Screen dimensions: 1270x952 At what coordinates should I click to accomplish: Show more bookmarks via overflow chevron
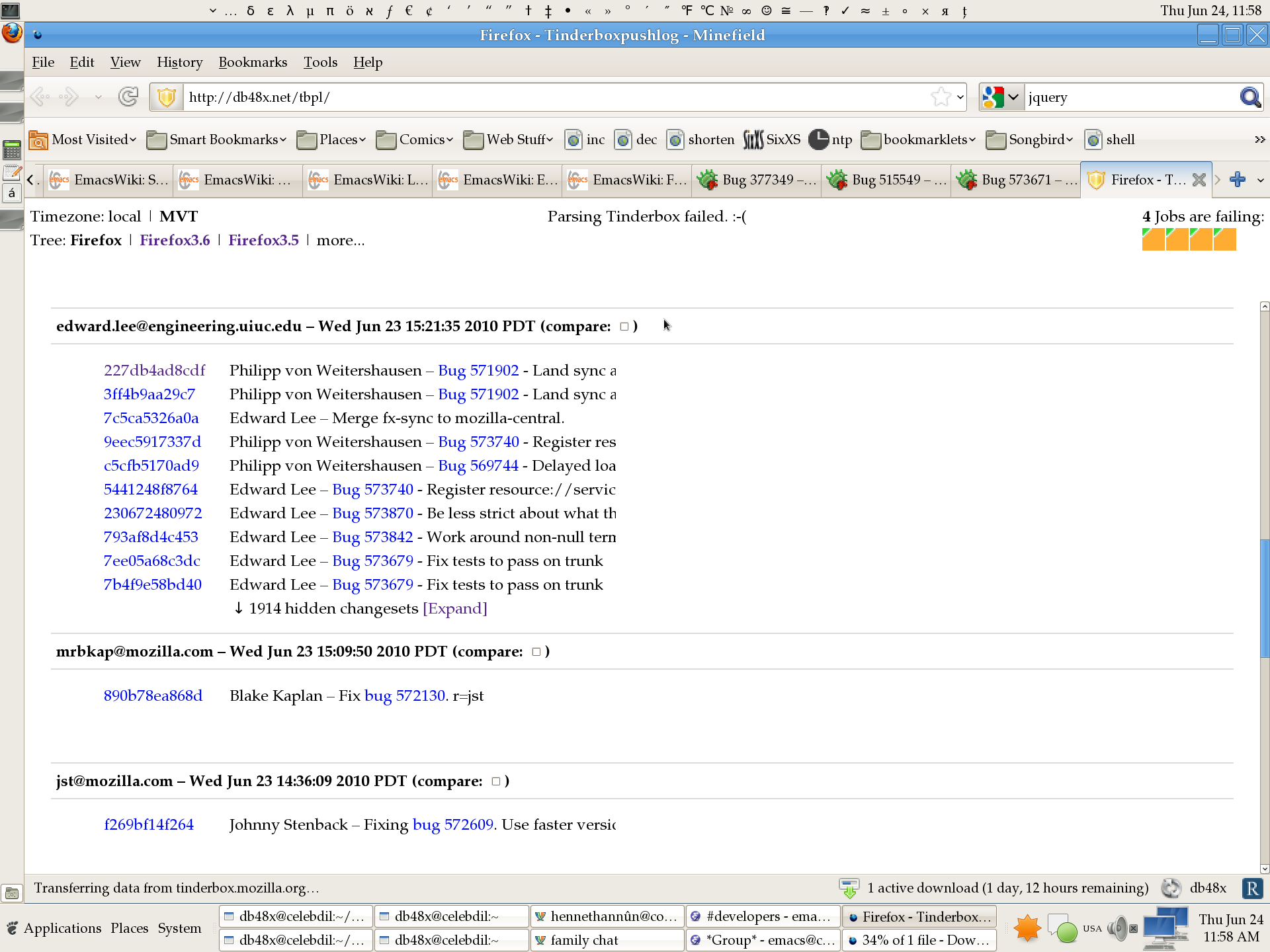pyautogui.click(x=1259, y=139)
